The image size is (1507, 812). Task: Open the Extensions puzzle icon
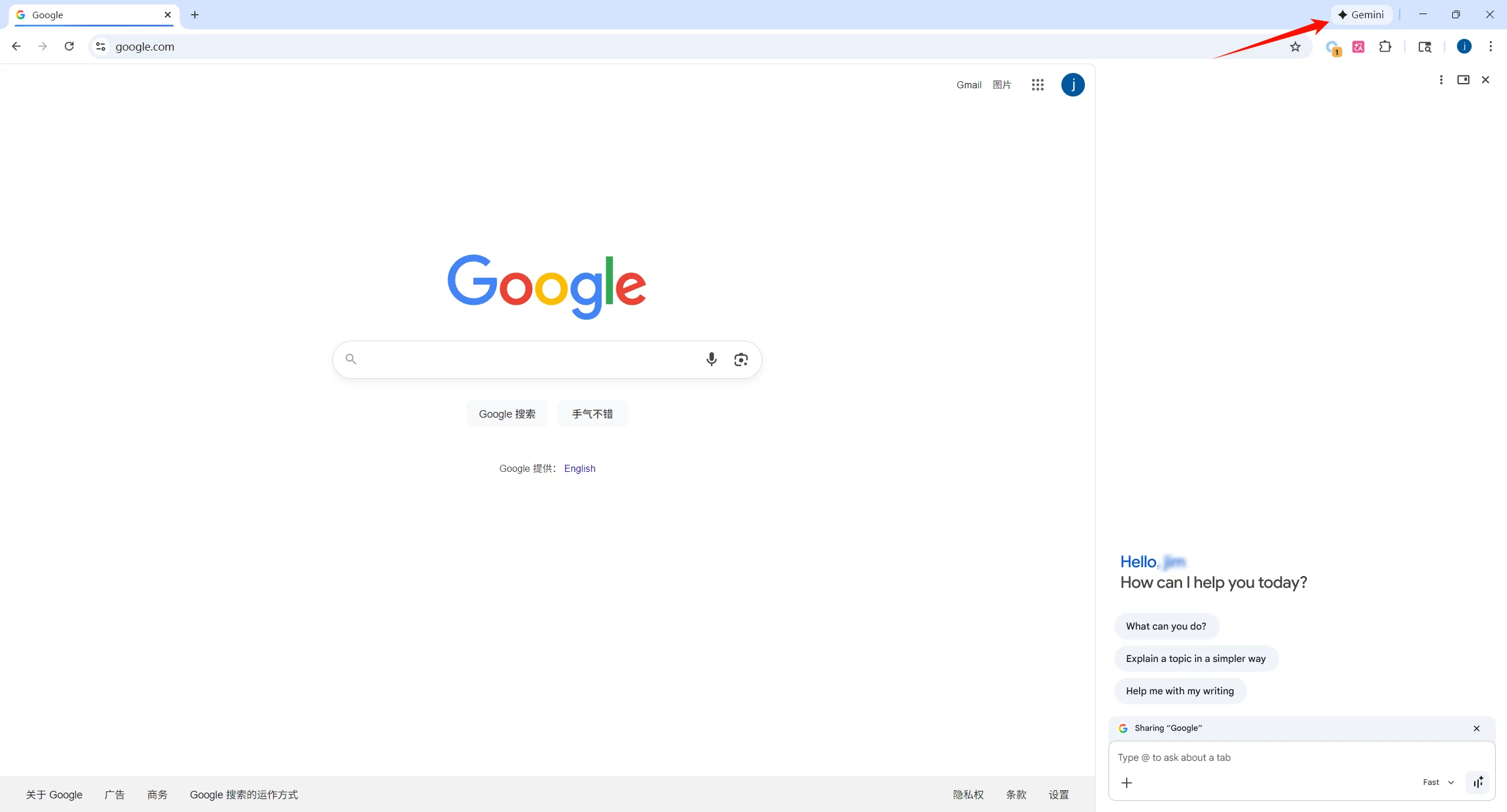pos(1385,46)
